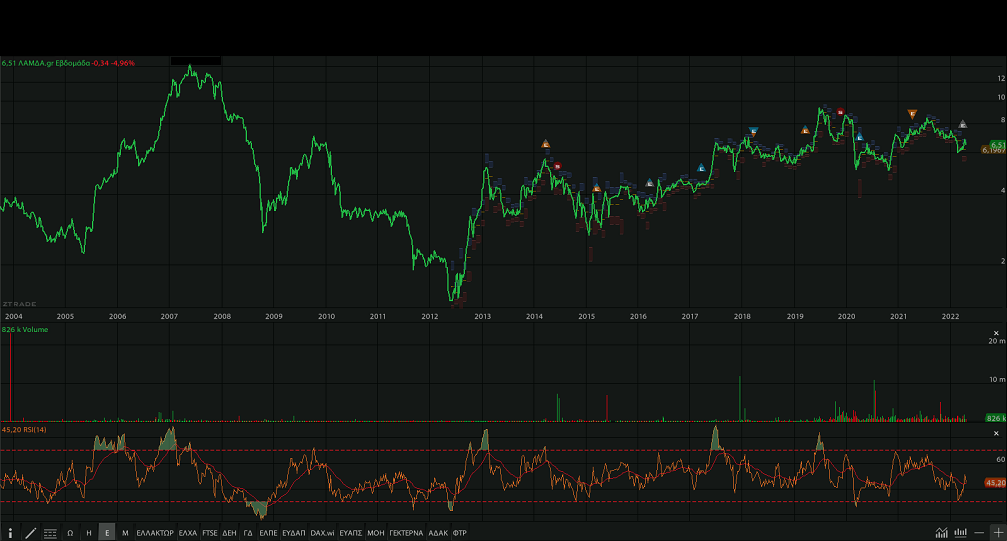Viewport: 1007px width, 541px height.
Task: Open the chart type line-and-bars icon
Action: pyautogui.click(x=941, y=533)
